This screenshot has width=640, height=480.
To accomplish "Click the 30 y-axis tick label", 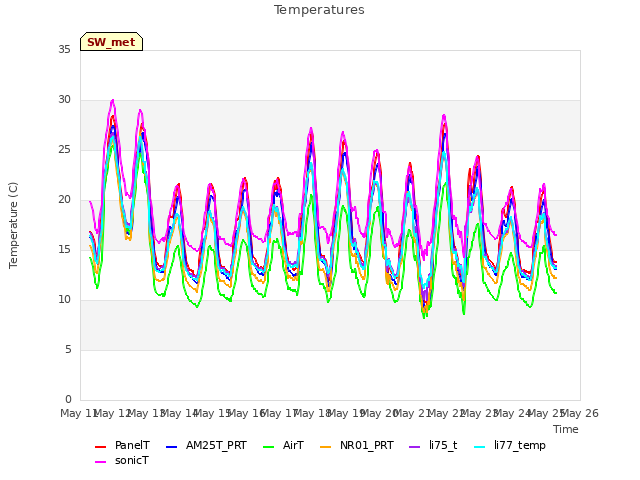I will tap(64, 100).
